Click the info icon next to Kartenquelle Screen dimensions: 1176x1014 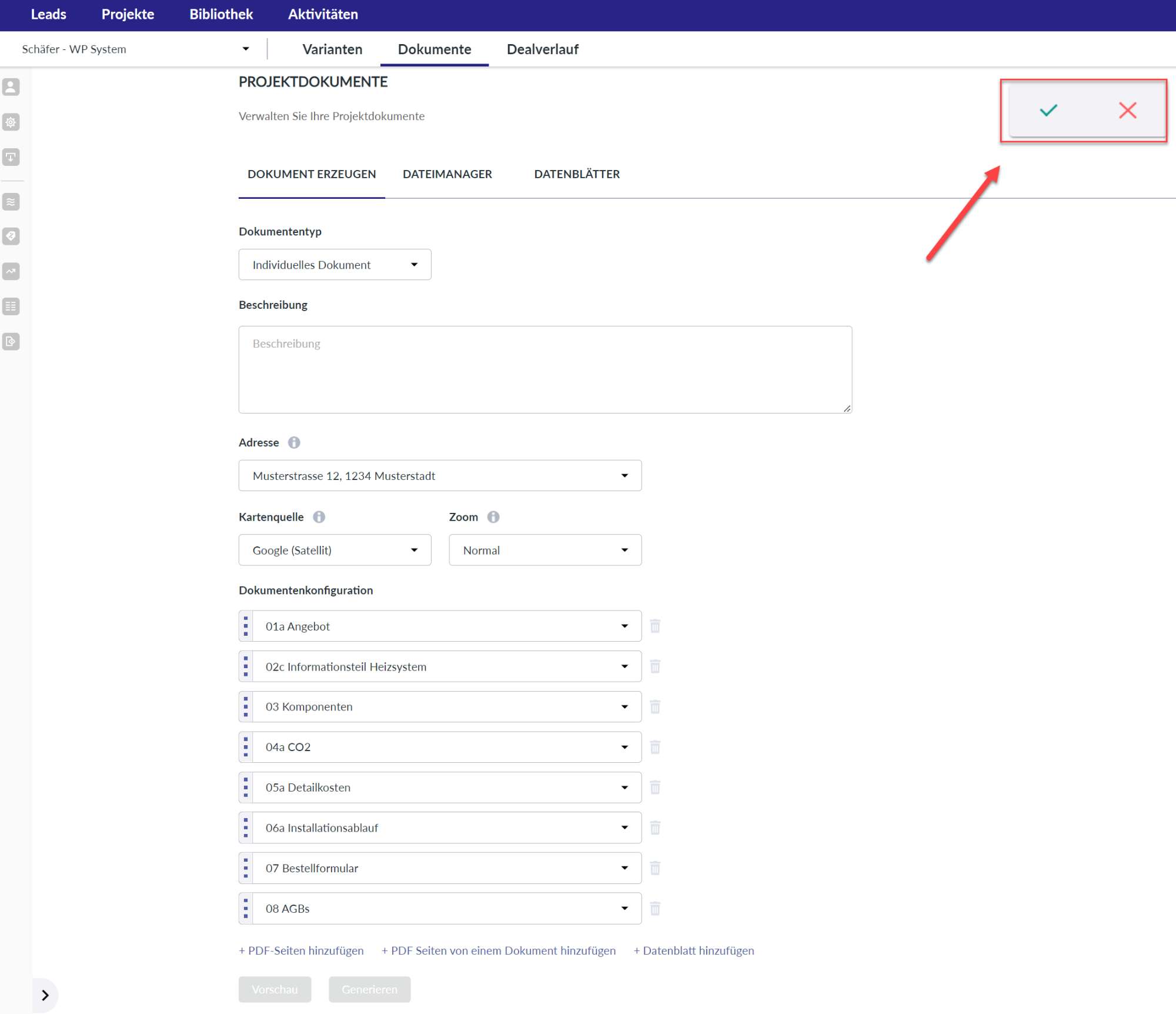(x=319, y=516)
